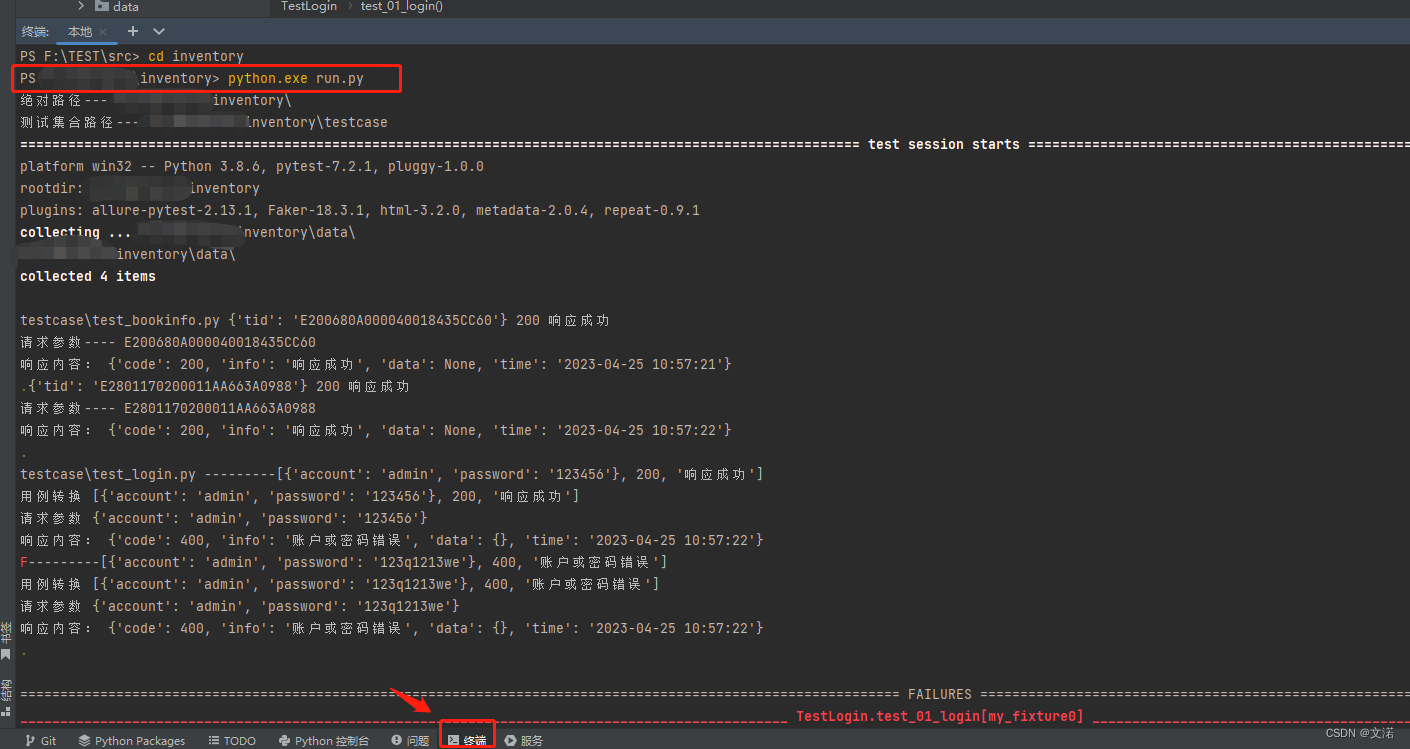Create a new terminal session with the plus icon
Viewport: 1410px width, 749px height.
pos(133,31)
